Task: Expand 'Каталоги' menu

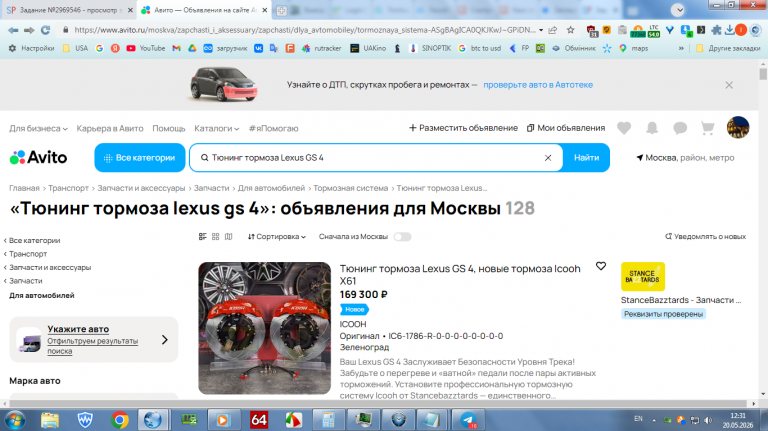Action: point(216,128)
